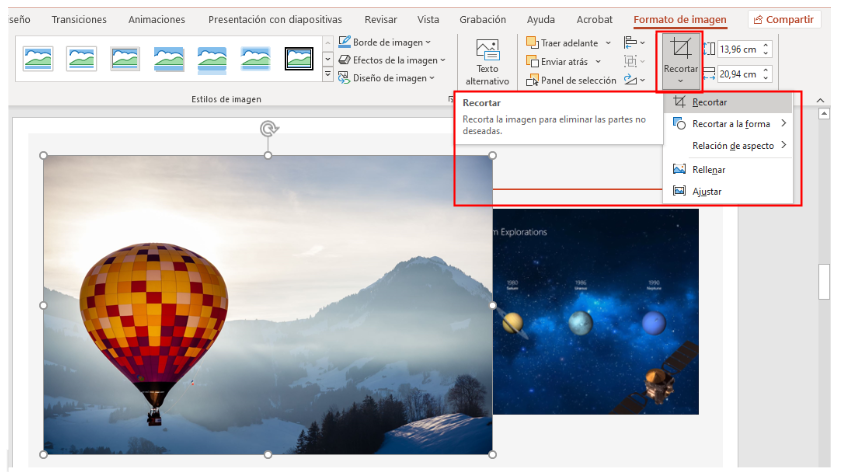This screenshot has width=842, height=472.
Task: Open the Revisar tab
Action: pos(380,20)
